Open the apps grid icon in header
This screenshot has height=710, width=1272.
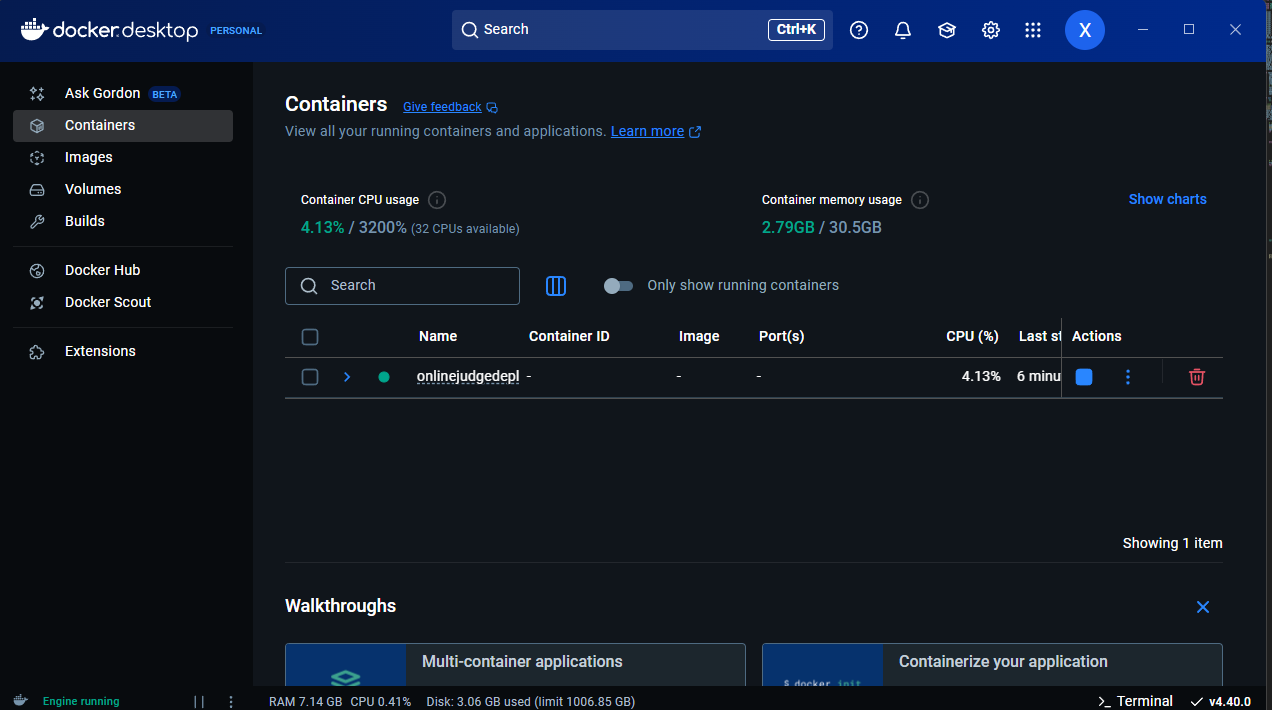(x=1033, y=30)
